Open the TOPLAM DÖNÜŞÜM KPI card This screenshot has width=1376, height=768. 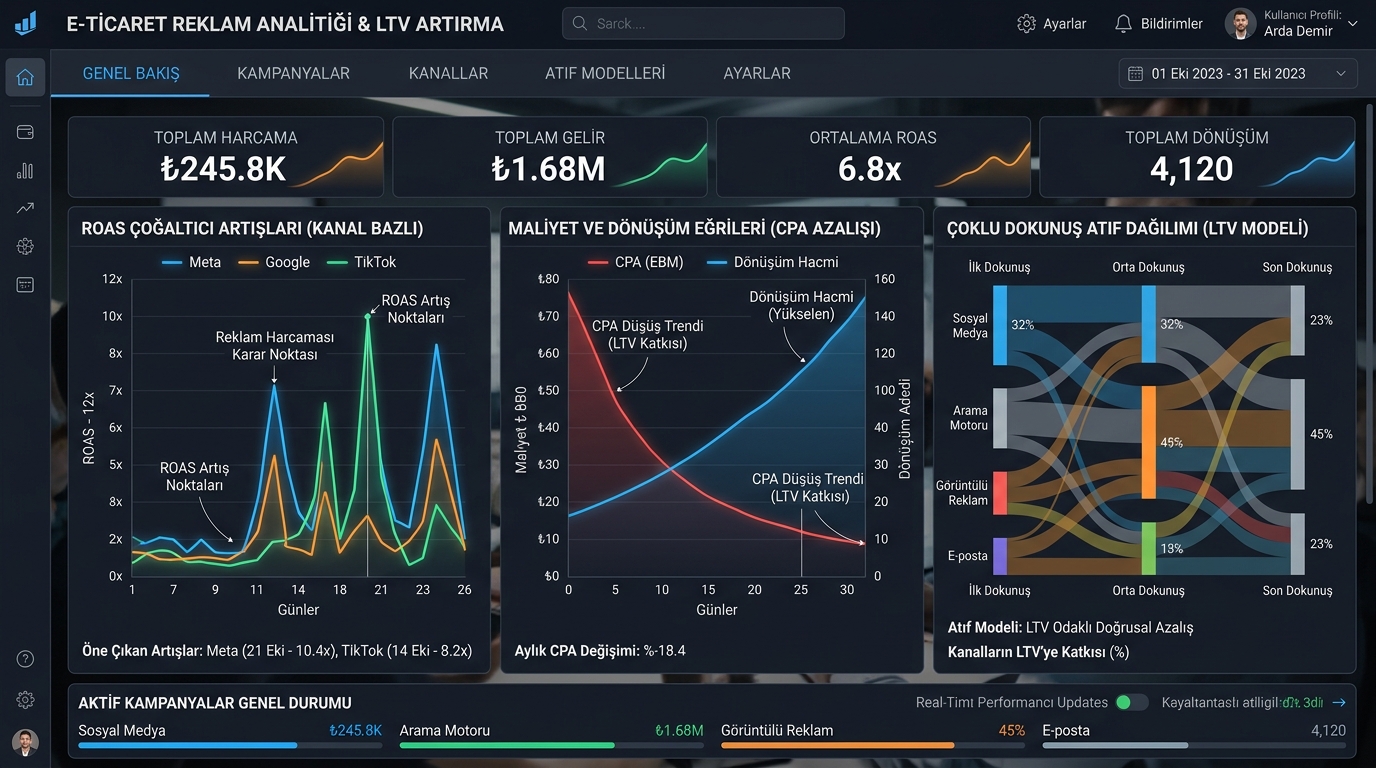[x=1197, y=157]
